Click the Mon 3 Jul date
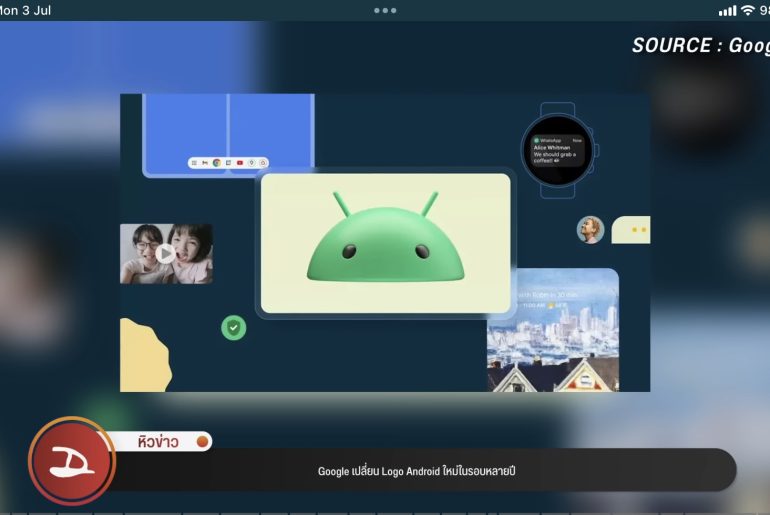770x515 pixels. click(25, 10)
